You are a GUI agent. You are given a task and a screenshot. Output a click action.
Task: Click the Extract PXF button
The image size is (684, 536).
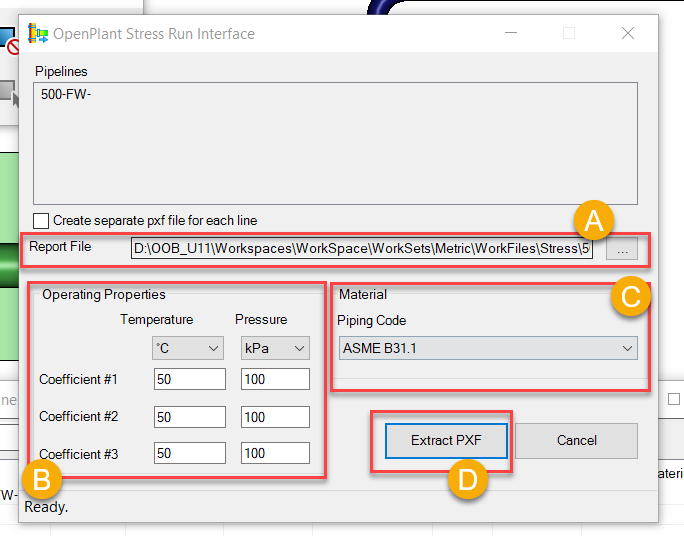coord(446,440)
